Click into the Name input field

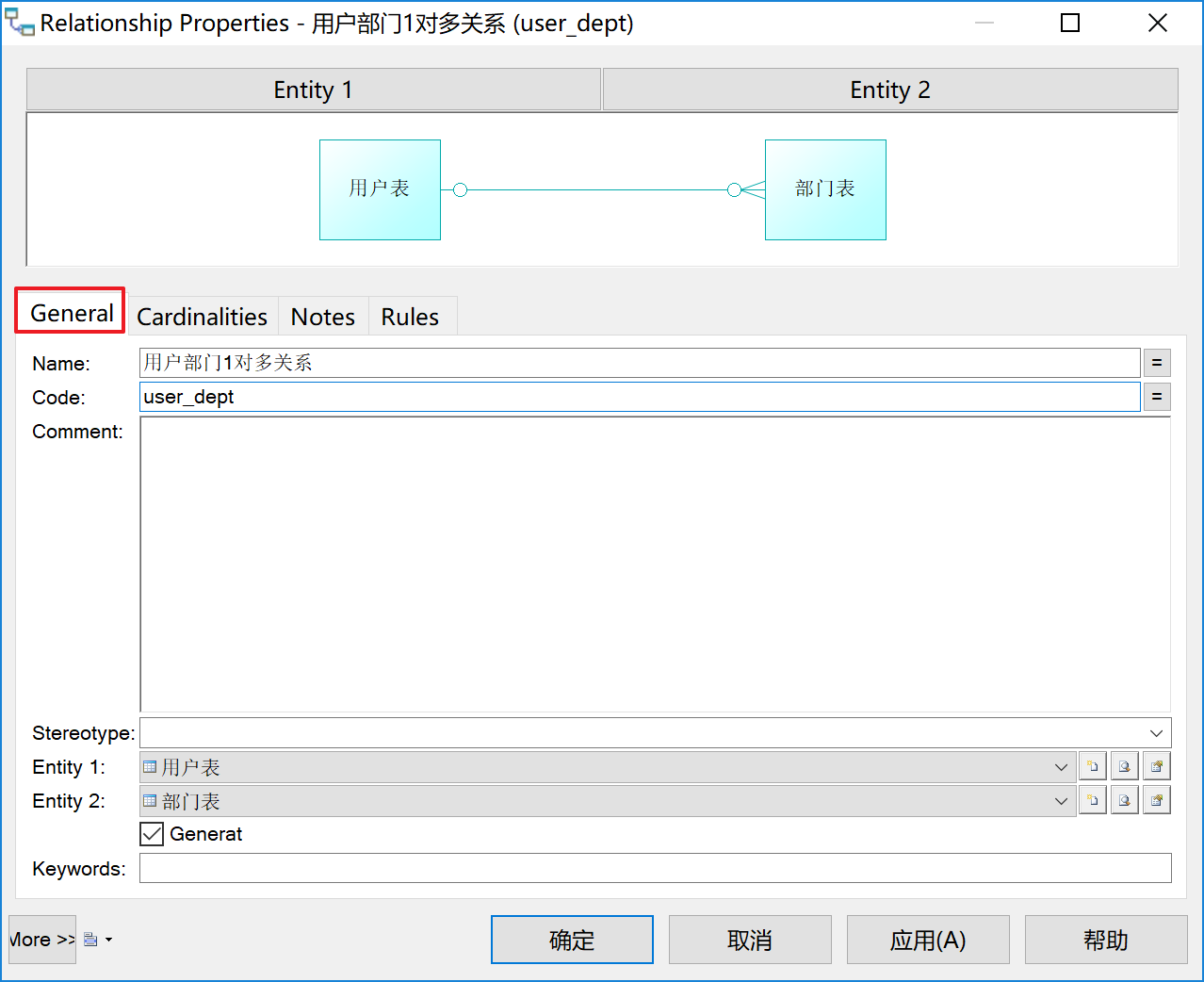pos(640,363)
